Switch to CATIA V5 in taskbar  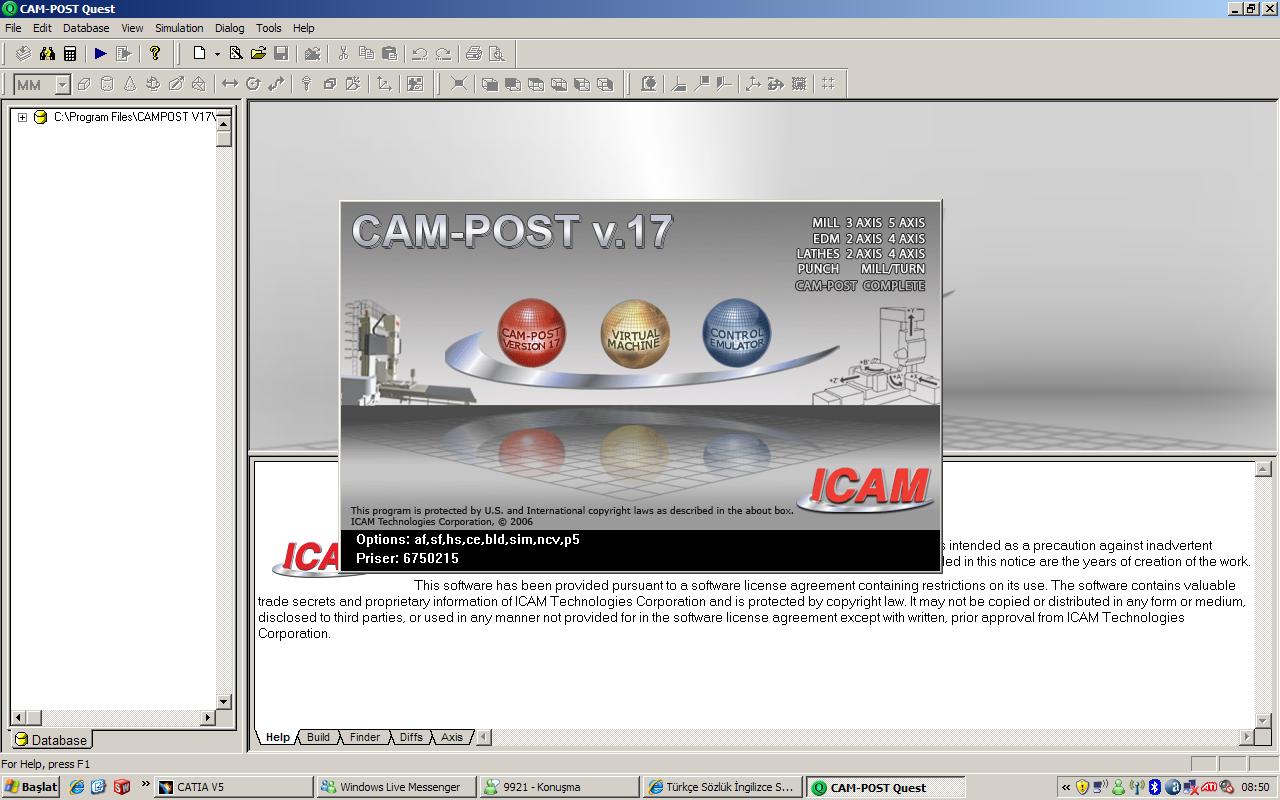point(232,787)
